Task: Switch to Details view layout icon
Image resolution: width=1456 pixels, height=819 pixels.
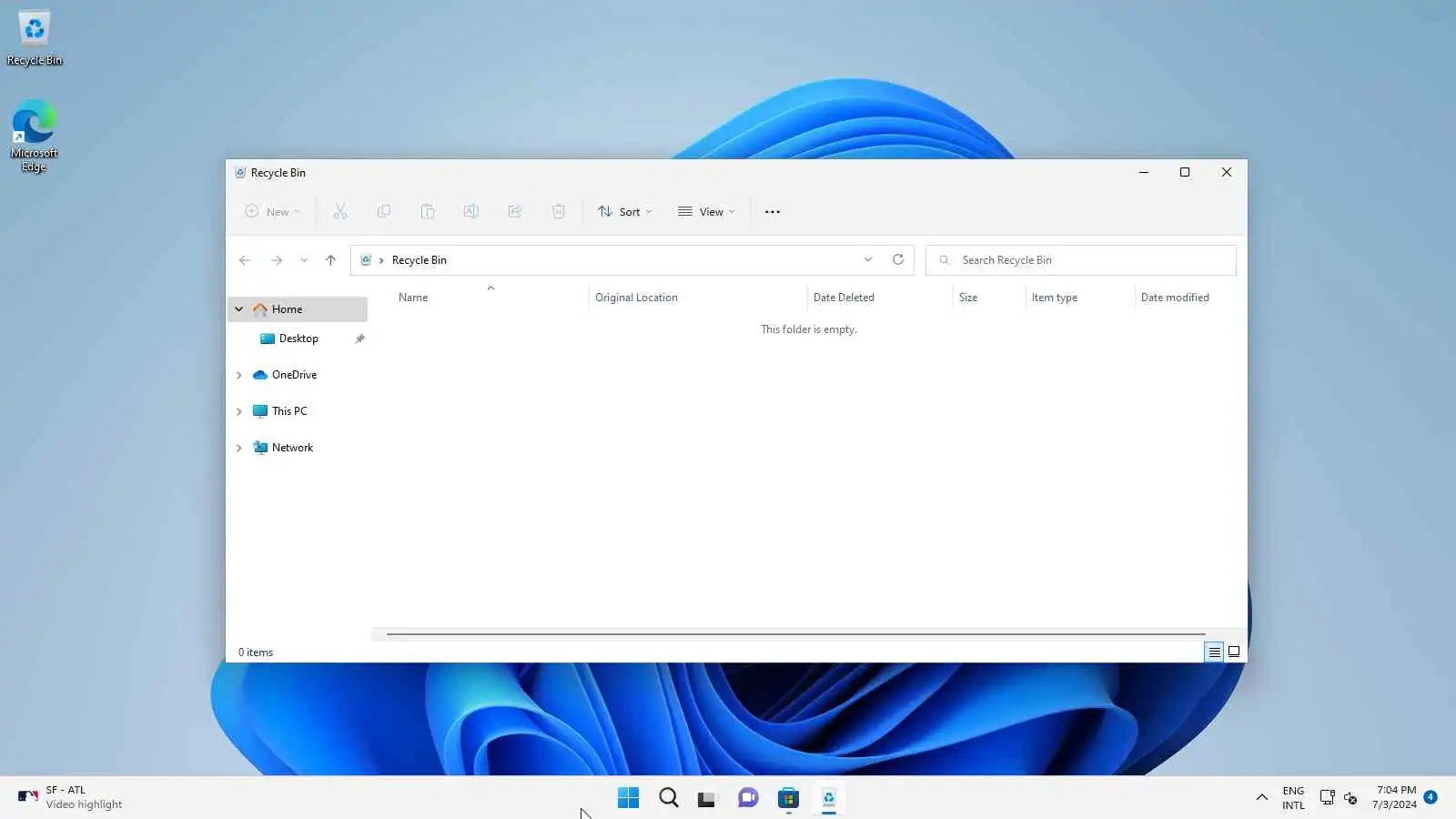Action: click(x=1214, y=652)
